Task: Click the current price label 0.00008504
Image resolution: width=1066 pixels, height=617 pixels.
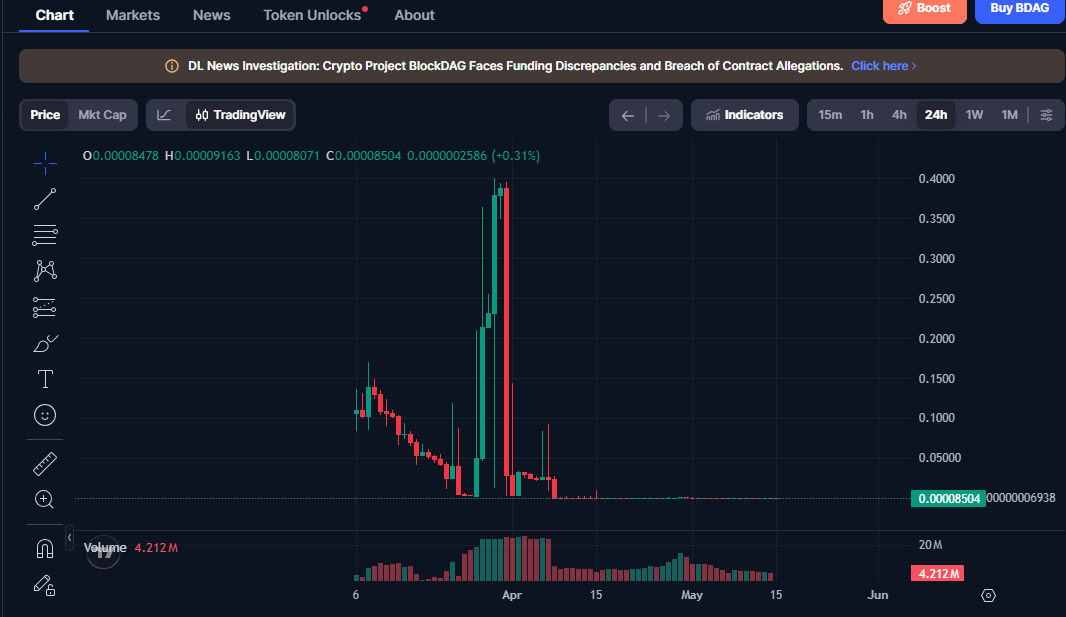Action: tap(948, 499)
